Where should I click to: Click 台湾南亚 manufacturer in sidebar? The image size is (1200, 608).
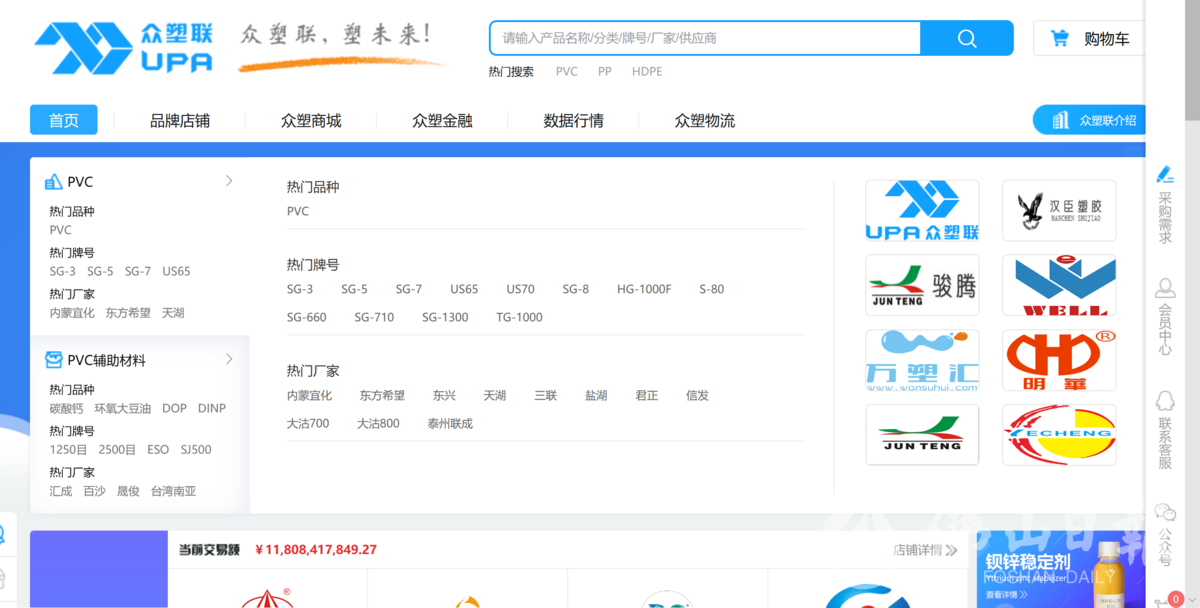click(x=173, y=491)
